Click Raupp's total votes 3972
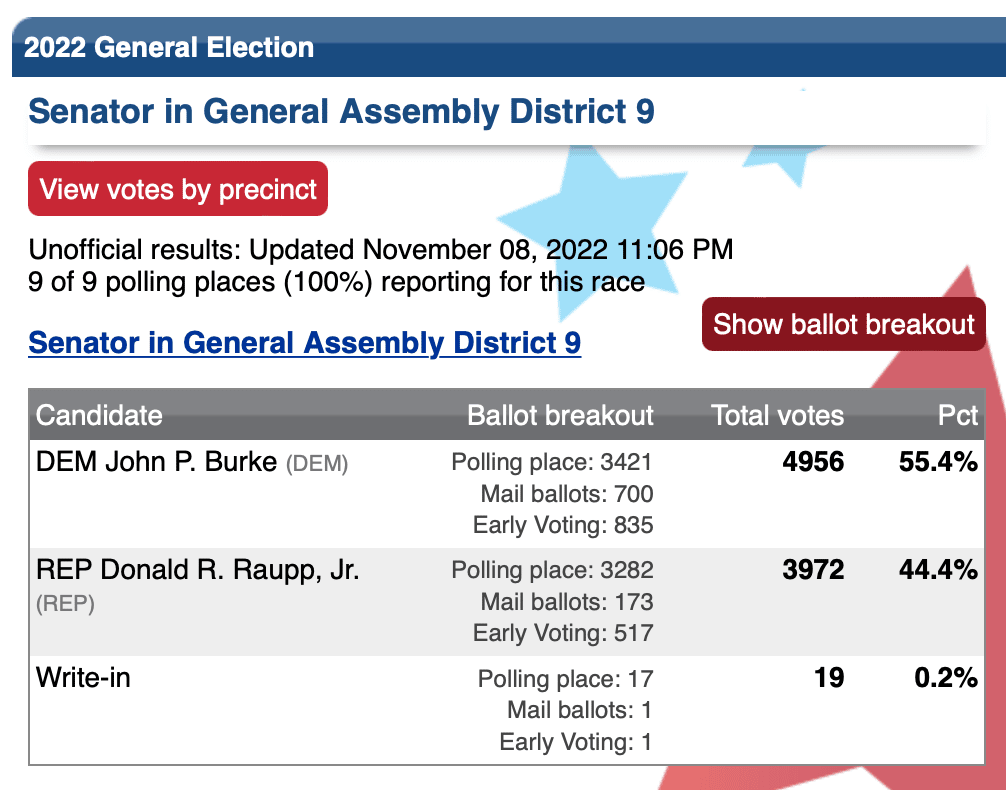Screen dimensions: 1006x790 pyautogui.click(x=813, y=570)
